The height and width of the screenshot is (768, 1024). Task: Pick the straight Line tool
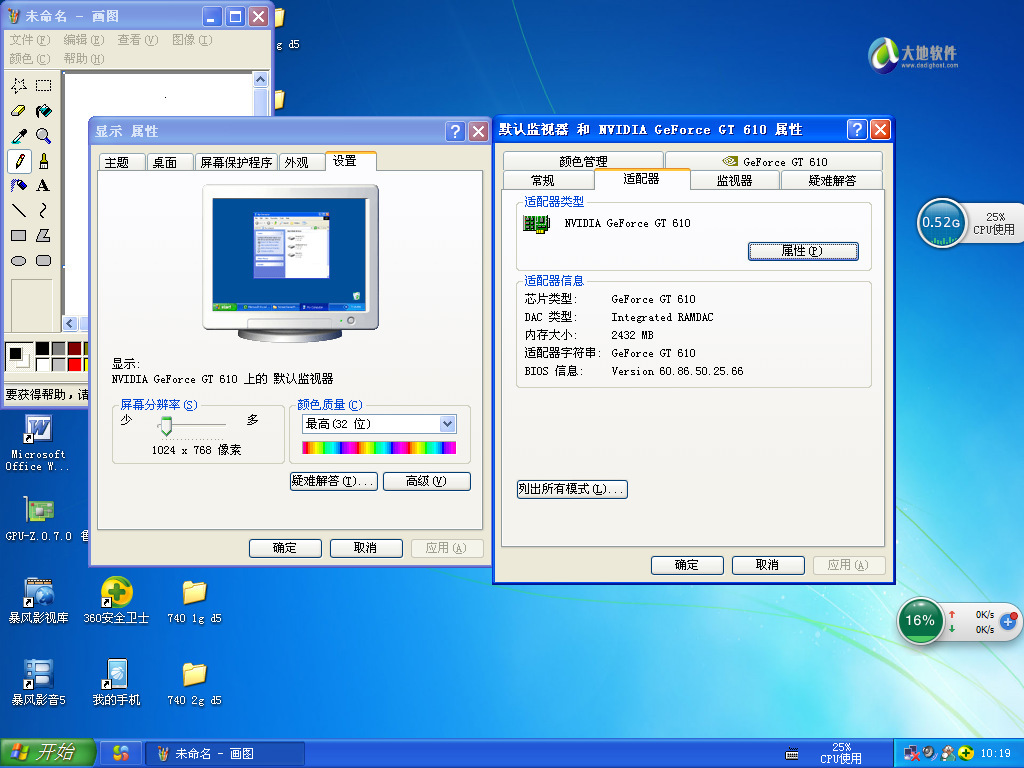pyautogui.click(x=19, y=210)
